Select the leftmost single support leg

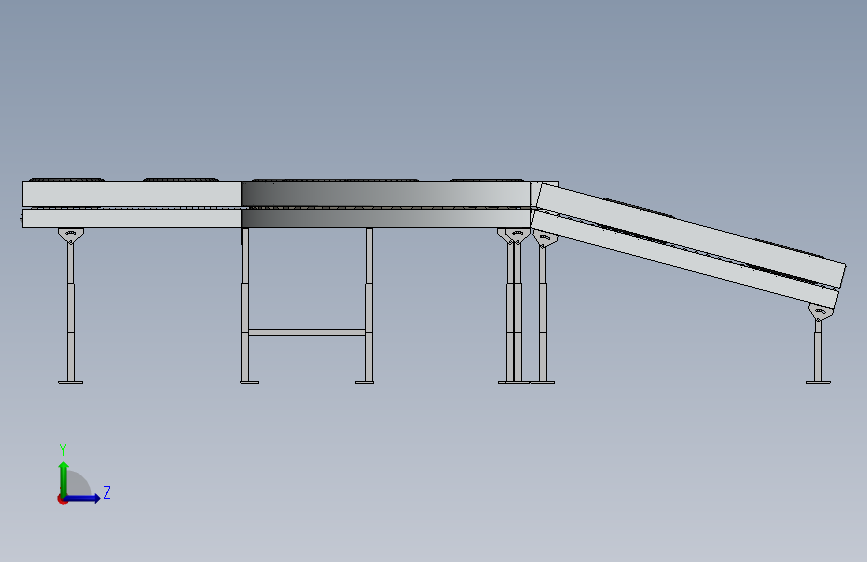tap(71, 312)
